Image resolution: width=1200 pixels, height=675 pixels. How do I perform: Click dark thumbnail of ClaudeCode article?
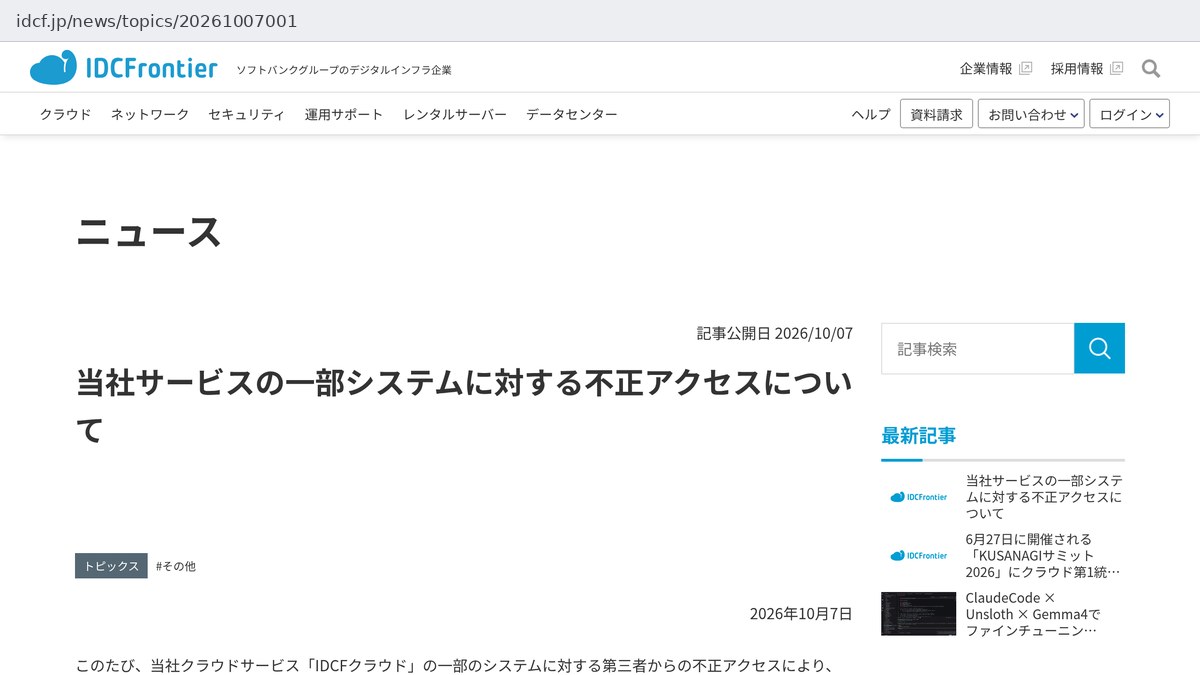tap(918, 614)
